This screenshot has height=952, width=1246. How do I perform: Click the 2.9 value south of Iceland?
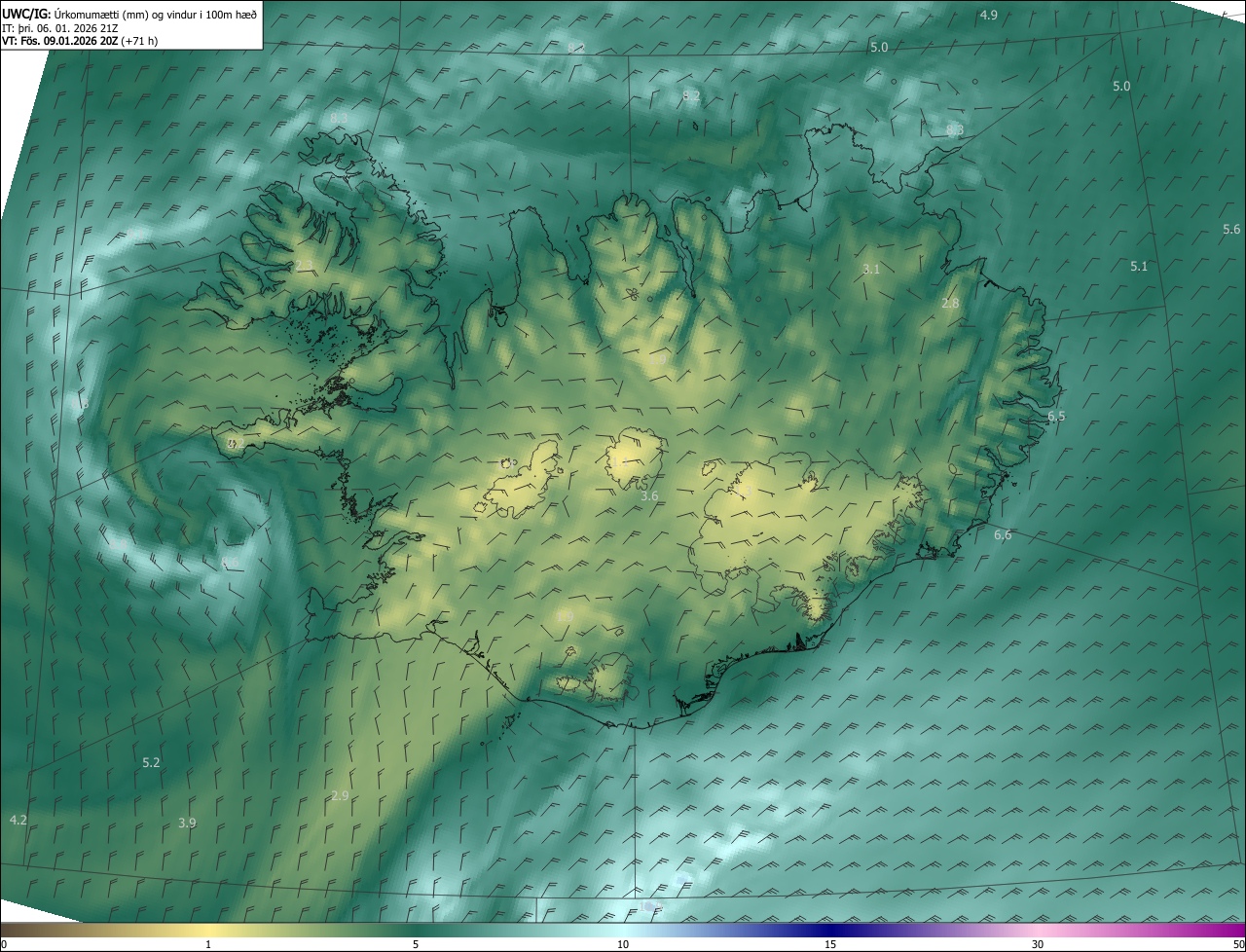click(339, 795)
